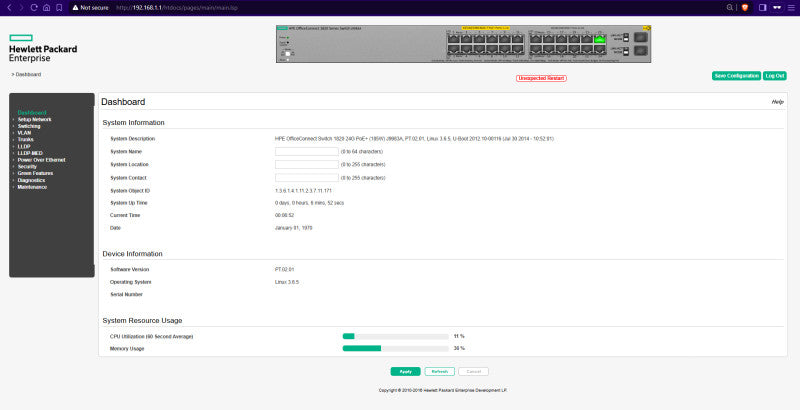
Task: Select the lower SFP port on switch image
Action: [640, 50]
